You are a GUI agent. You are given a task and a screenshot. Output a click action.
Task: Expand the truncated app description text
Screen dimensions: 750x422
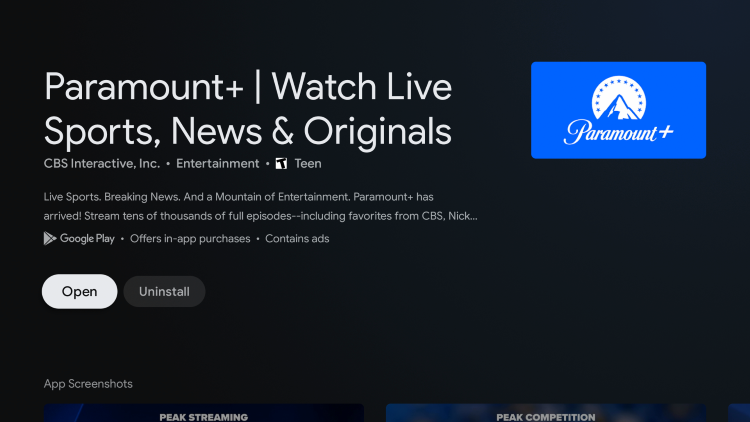click(x=261, y=206)
